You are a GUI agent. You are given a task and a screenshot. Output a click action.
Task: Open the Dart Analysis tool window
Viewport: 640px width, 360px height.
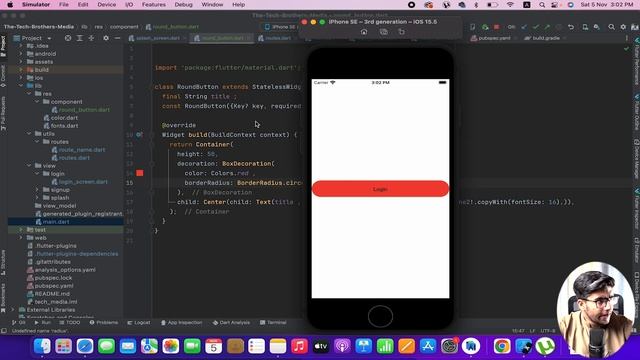click(x=231, y=322)
